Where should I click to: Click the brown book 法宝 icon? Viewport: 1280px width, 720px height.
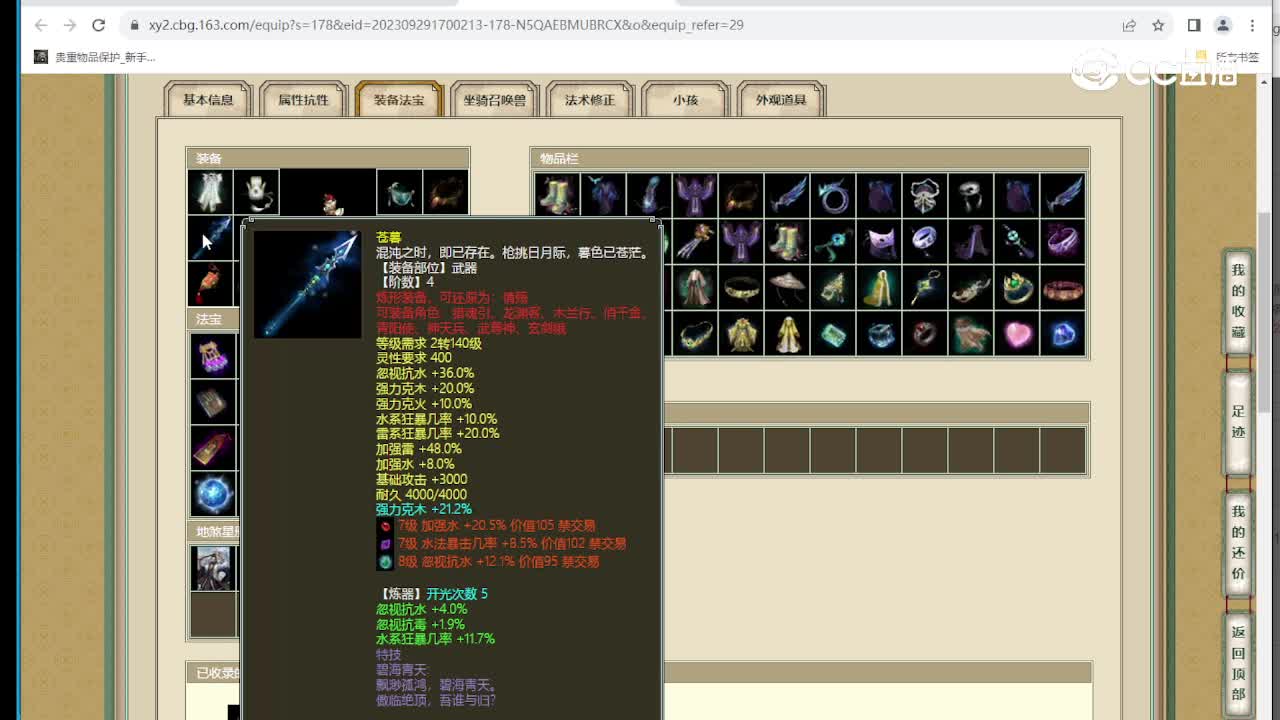pos(213,402)
